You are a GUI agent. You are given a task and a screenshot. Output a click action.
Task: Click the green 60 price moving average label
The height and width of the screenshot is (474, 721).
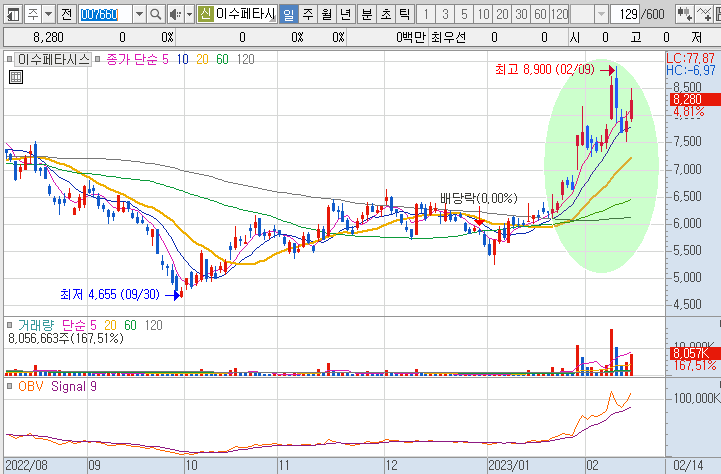222,59
